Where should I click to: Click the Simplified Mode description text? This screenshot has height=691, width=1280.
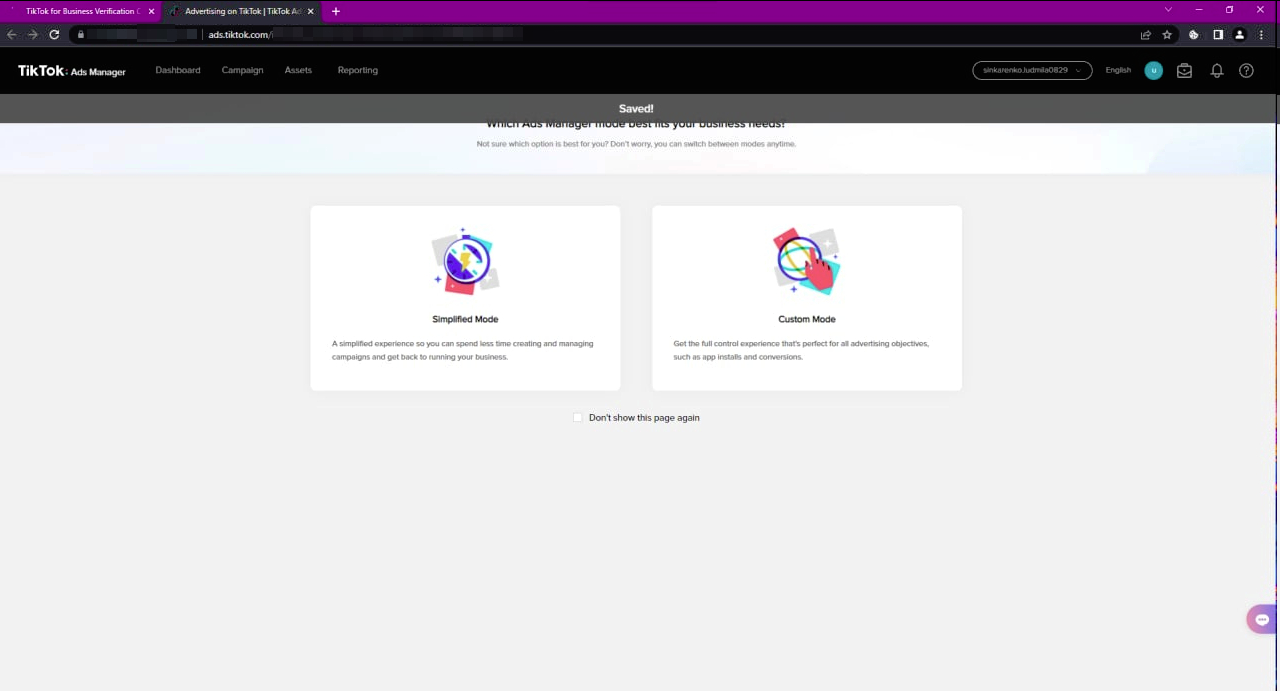pos(463,350)
